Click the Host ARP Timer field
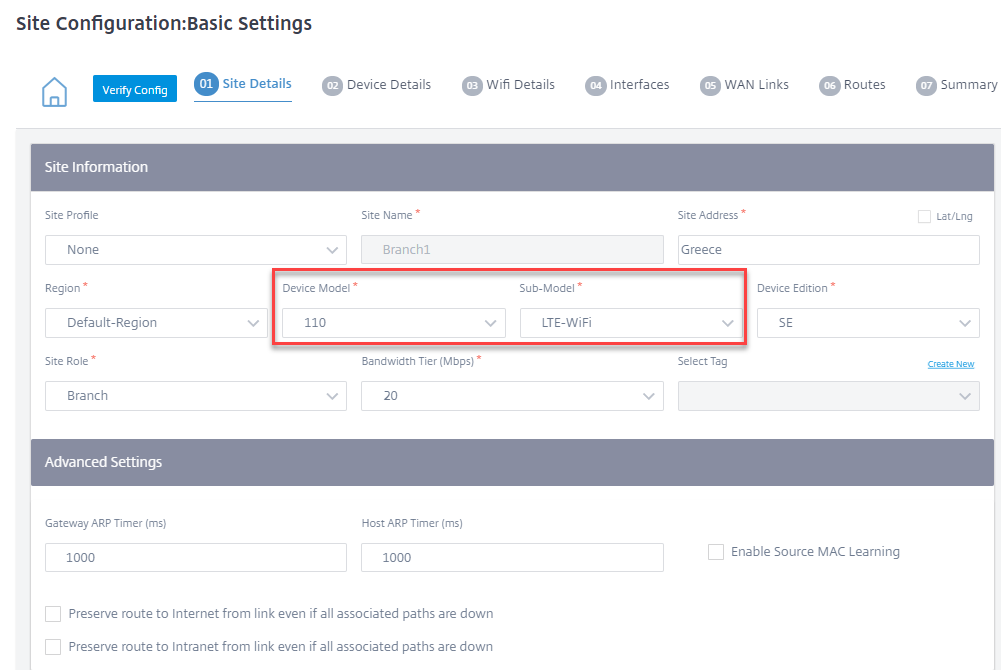The width and height of the screenshot is (1001, 670). pos(513,558)
